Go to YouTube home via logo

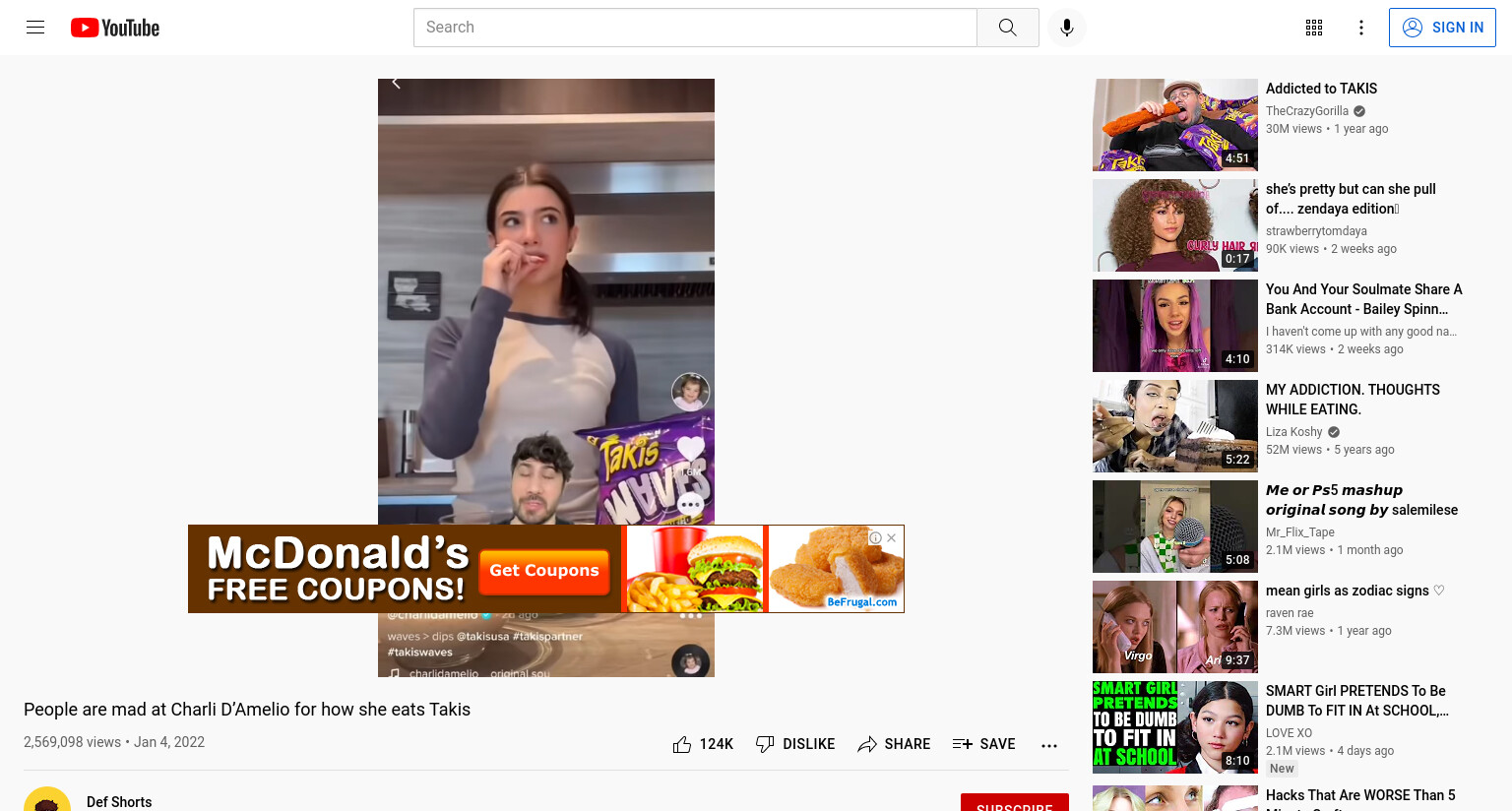pyautogui.click(x=115, y=28)
